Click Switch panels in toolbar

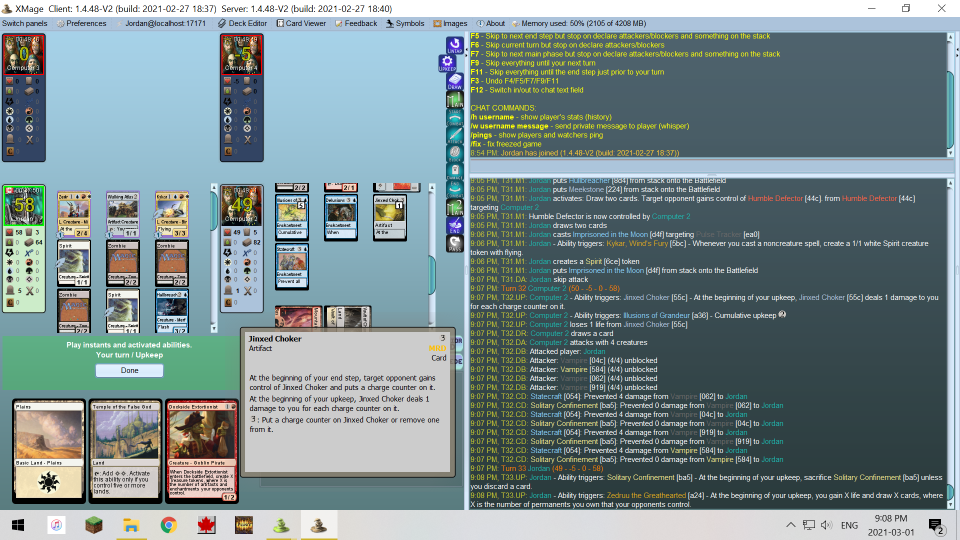tap(25, 23)
